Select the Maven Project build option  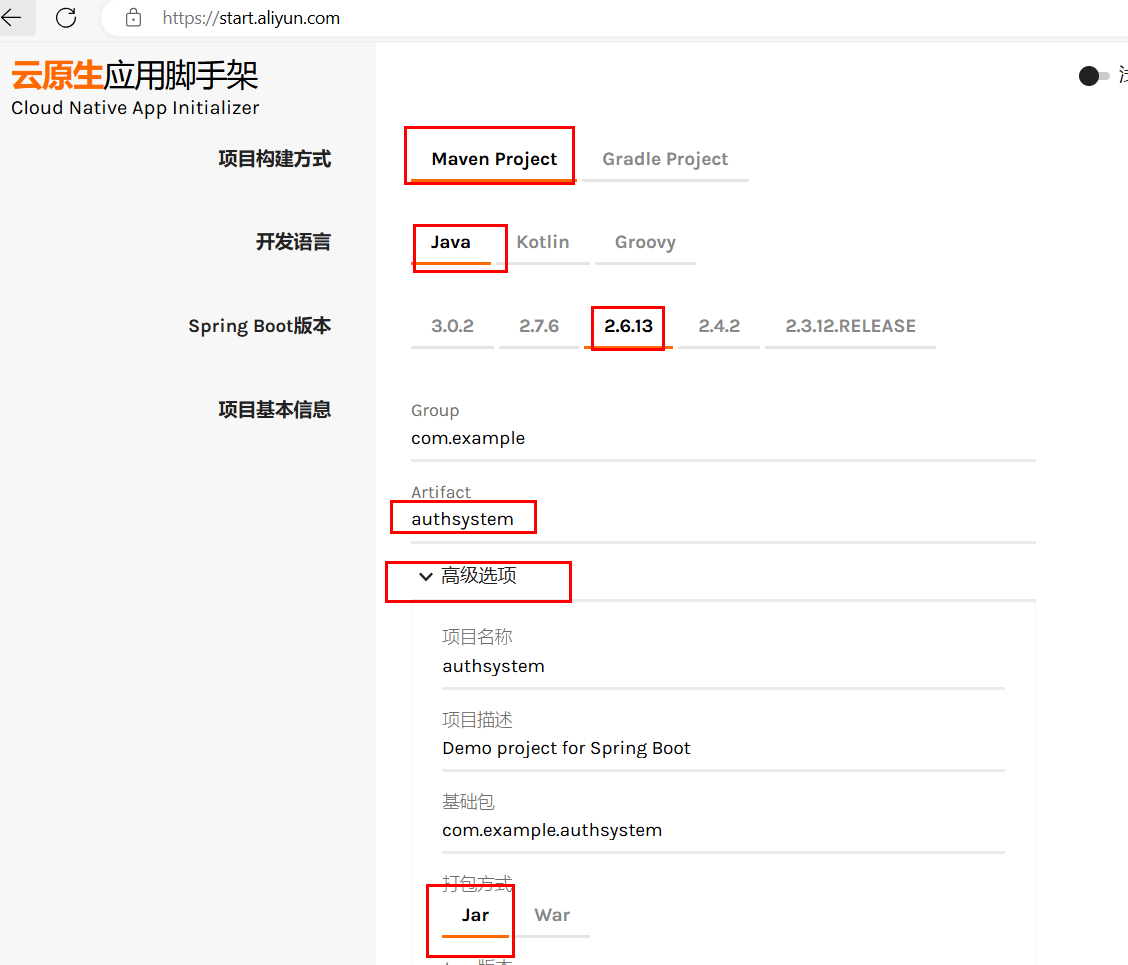coord(494,159)
